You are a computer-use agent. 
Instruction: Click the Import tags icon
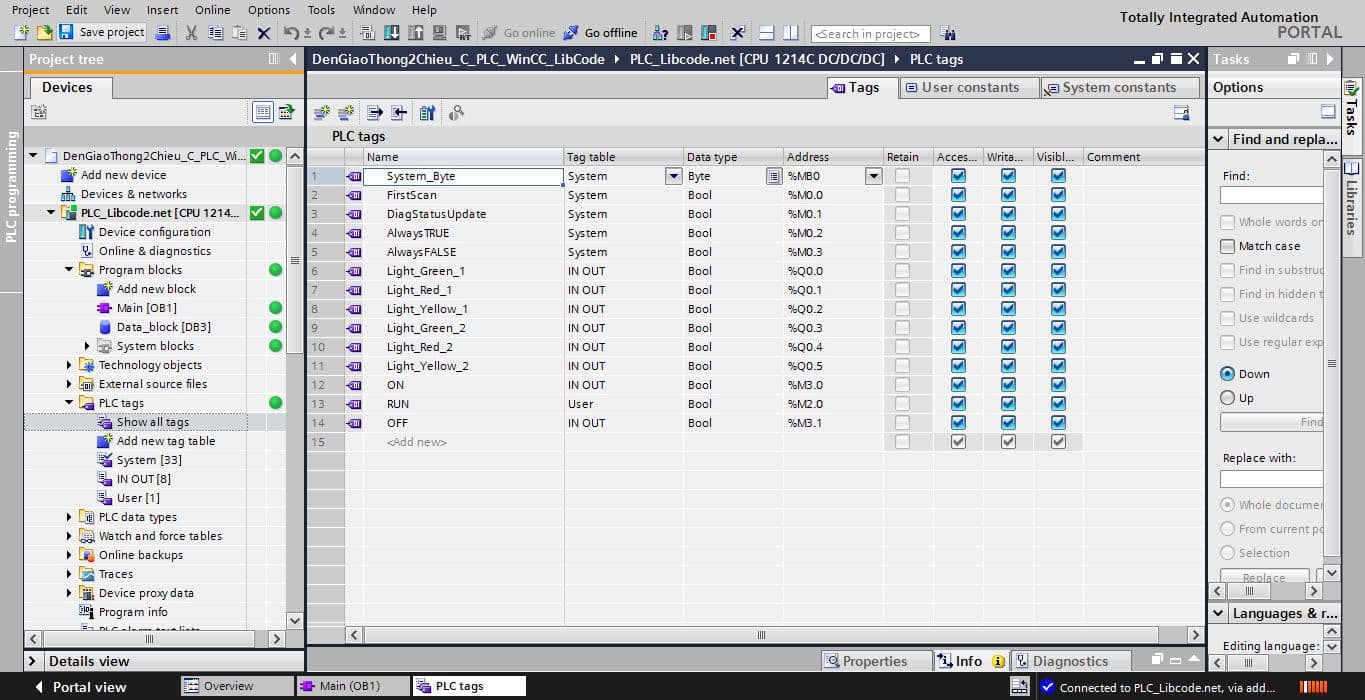pyautogui.click(x=399, y=113)
